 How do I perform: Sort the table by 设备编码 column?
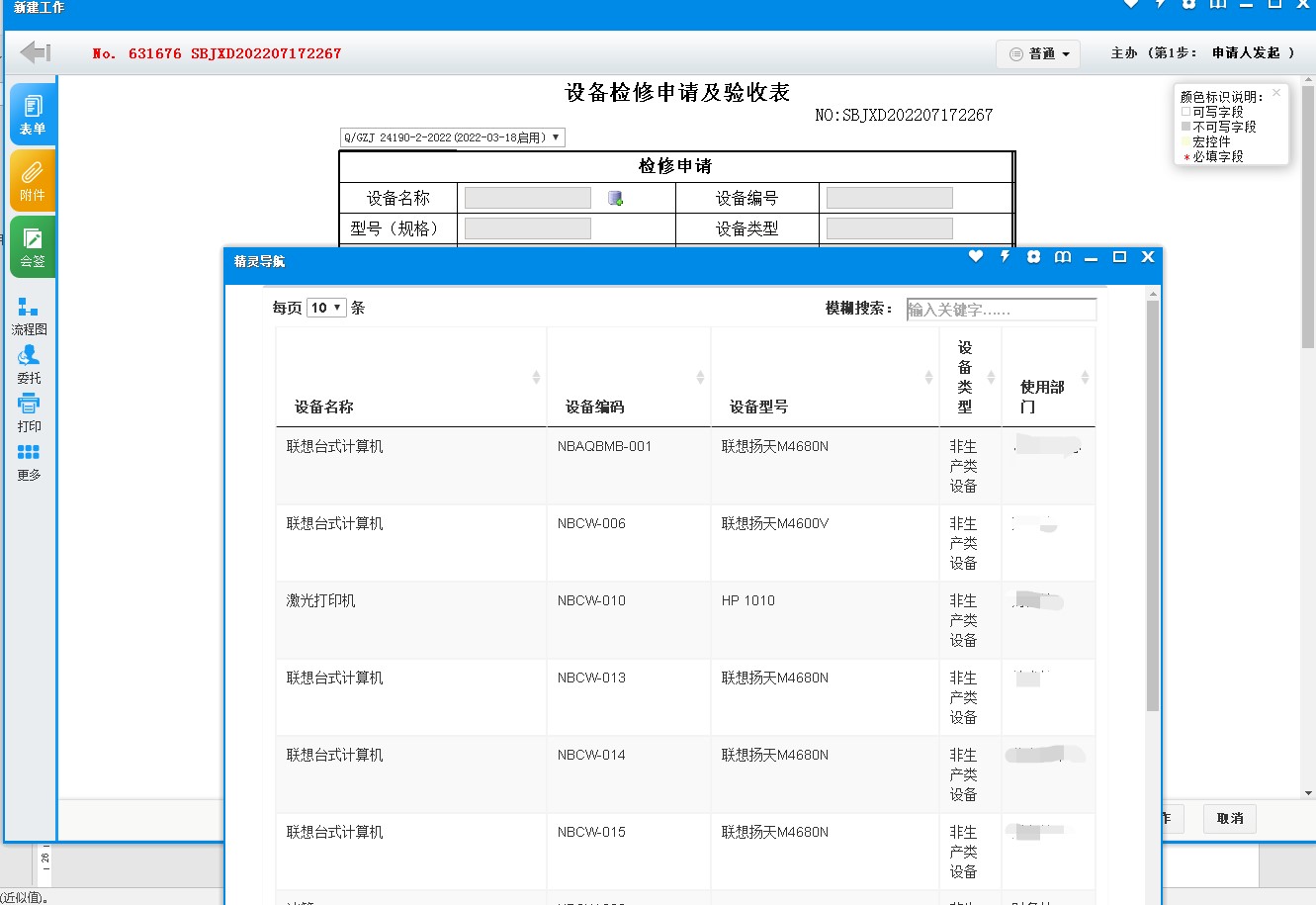tap(629, 378)
